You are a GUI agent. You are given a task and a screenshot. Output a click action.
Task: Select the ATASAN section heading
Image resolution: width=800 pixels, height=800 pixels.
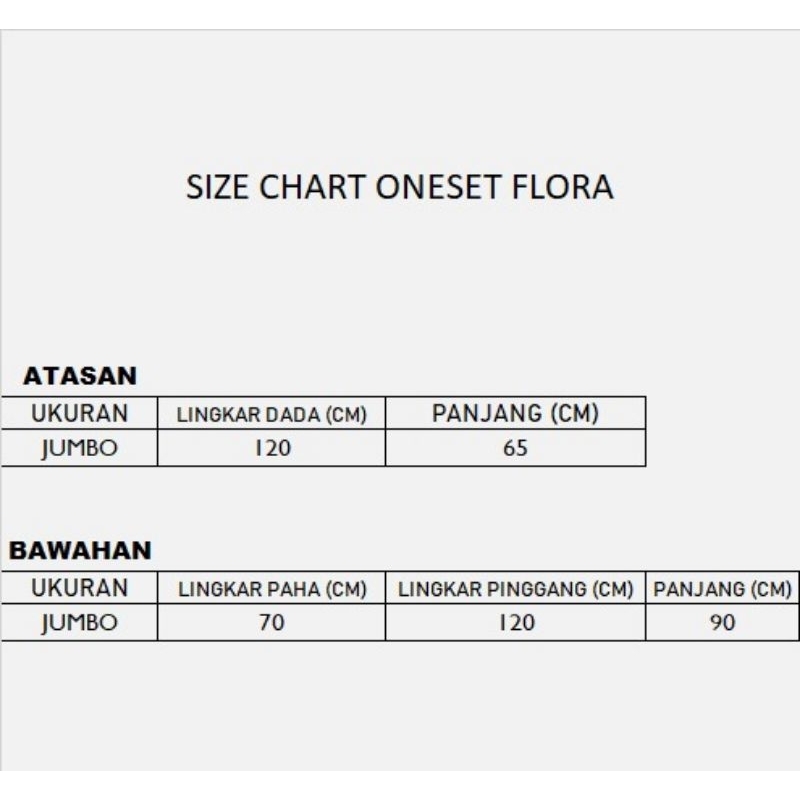[x=79, y=377]
